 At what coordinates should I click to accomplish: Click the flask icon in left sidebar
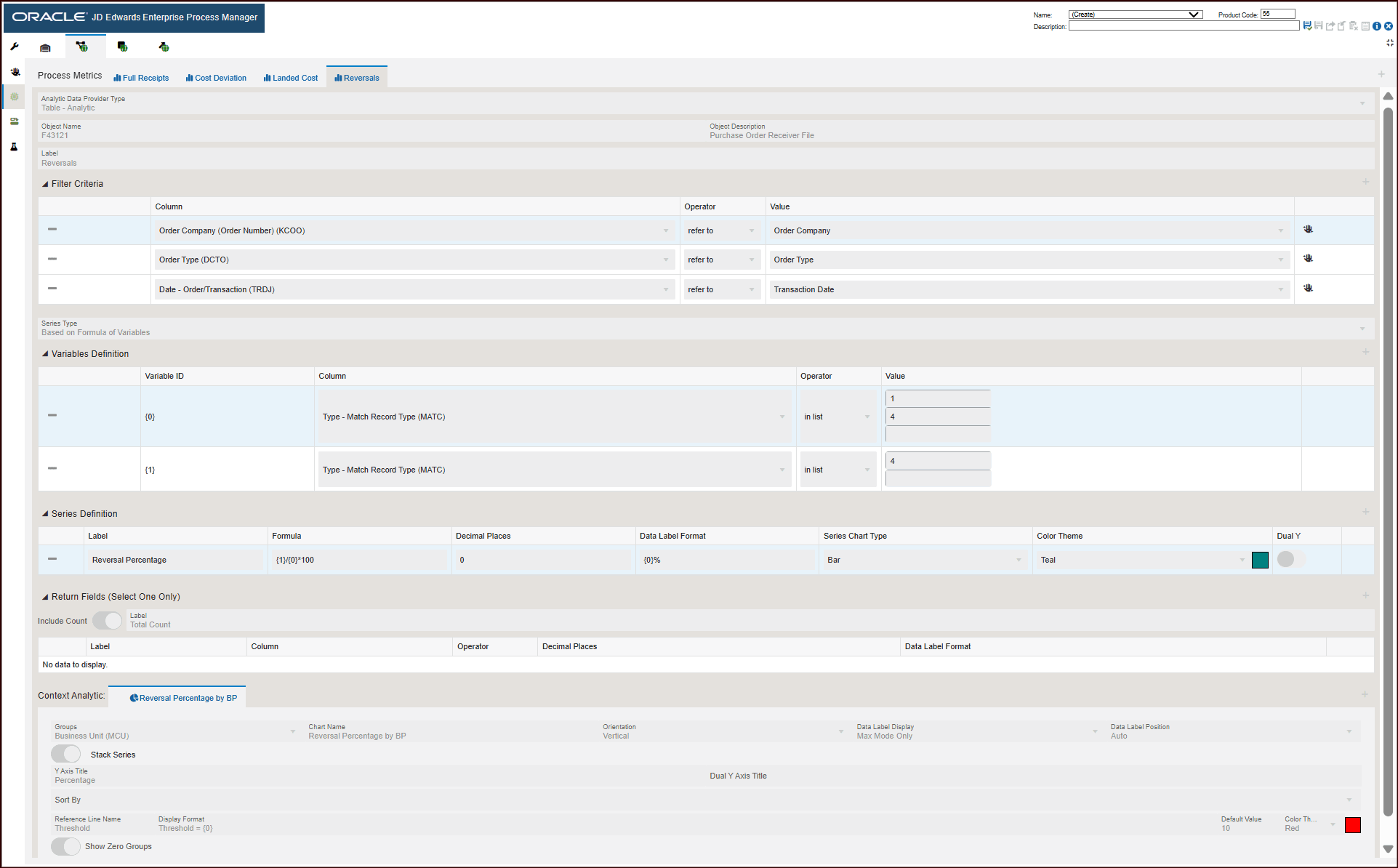pyautogui.click(x=14, y=146)
